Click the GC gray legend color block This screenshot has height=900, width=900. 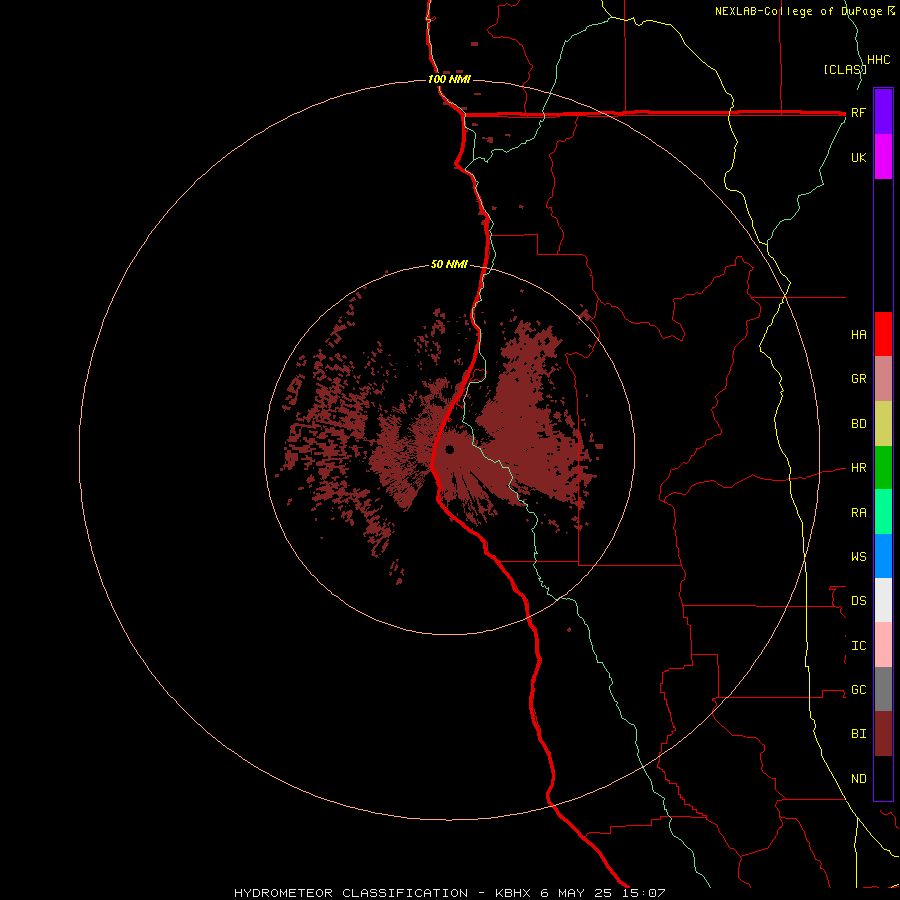click(883, 689)
